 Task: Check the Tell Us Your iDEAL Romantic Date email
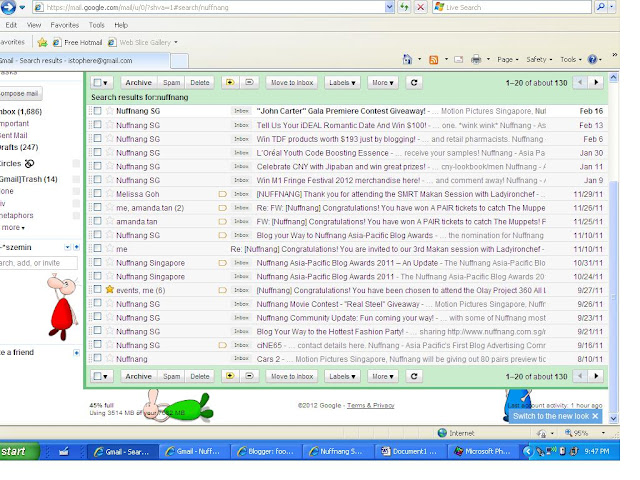[x=97, y=124]
